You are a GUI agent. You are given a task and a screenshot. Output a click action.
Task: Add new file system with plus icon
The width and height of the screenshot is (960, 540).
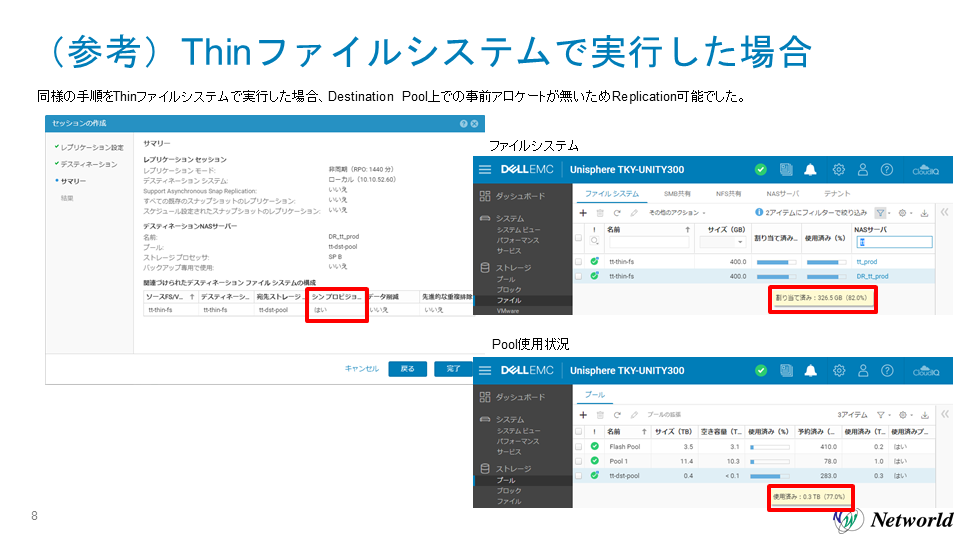coord(583,213)
